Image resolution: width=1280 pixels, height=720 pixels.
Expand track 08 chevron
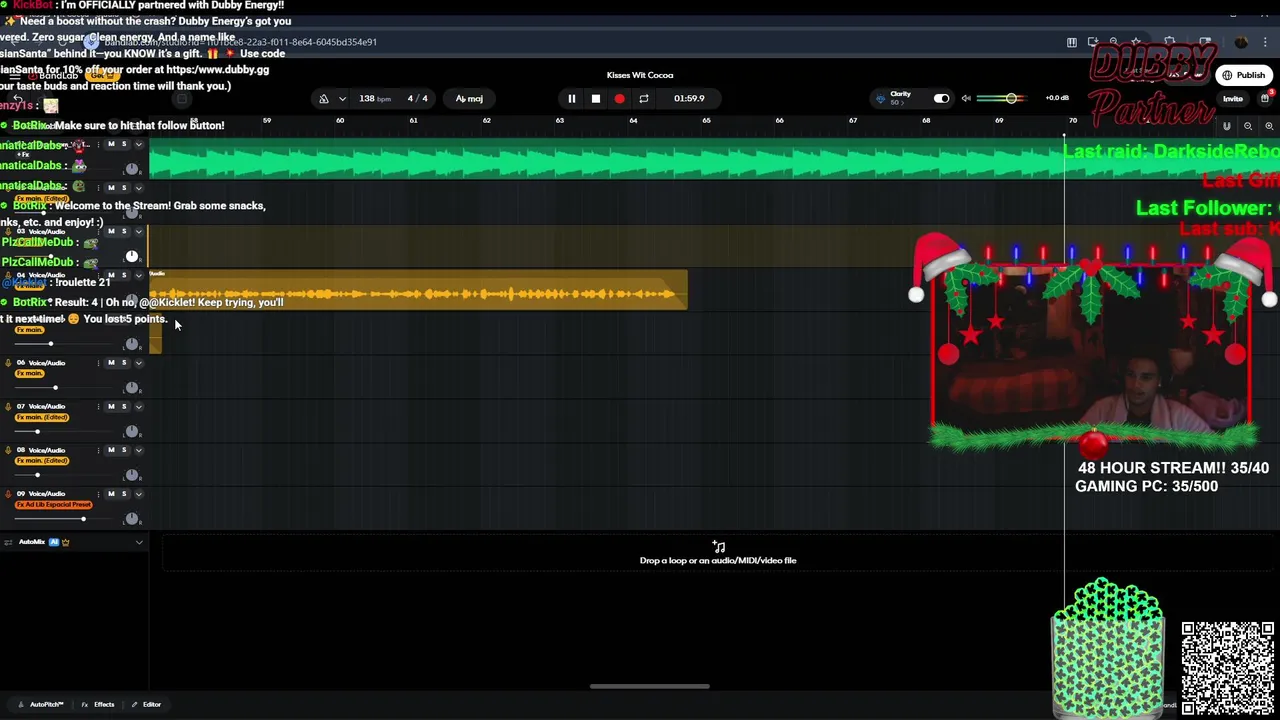coord(139,450)
